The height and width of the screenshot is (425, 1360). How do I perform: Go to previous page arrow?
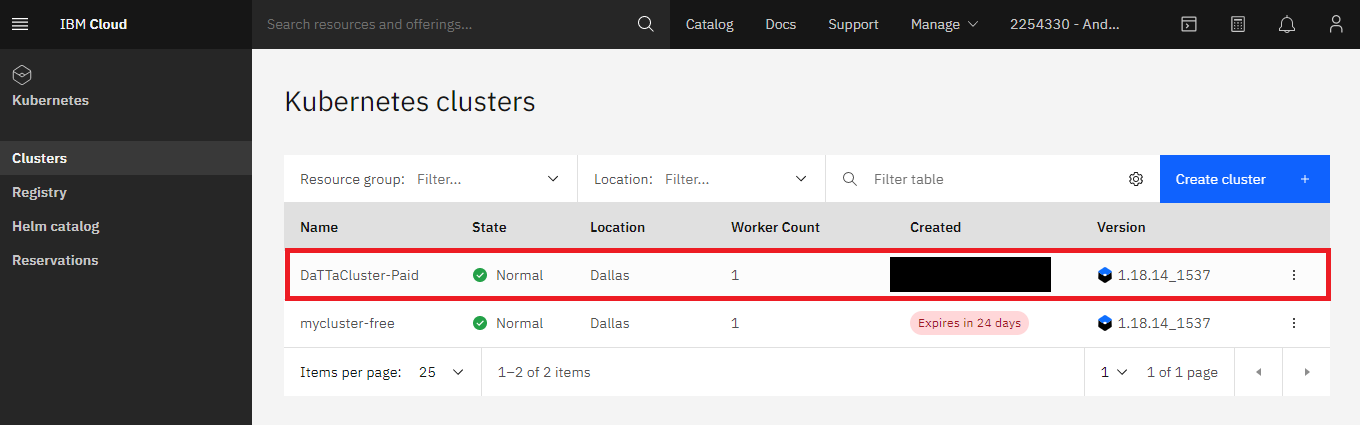1259,372
